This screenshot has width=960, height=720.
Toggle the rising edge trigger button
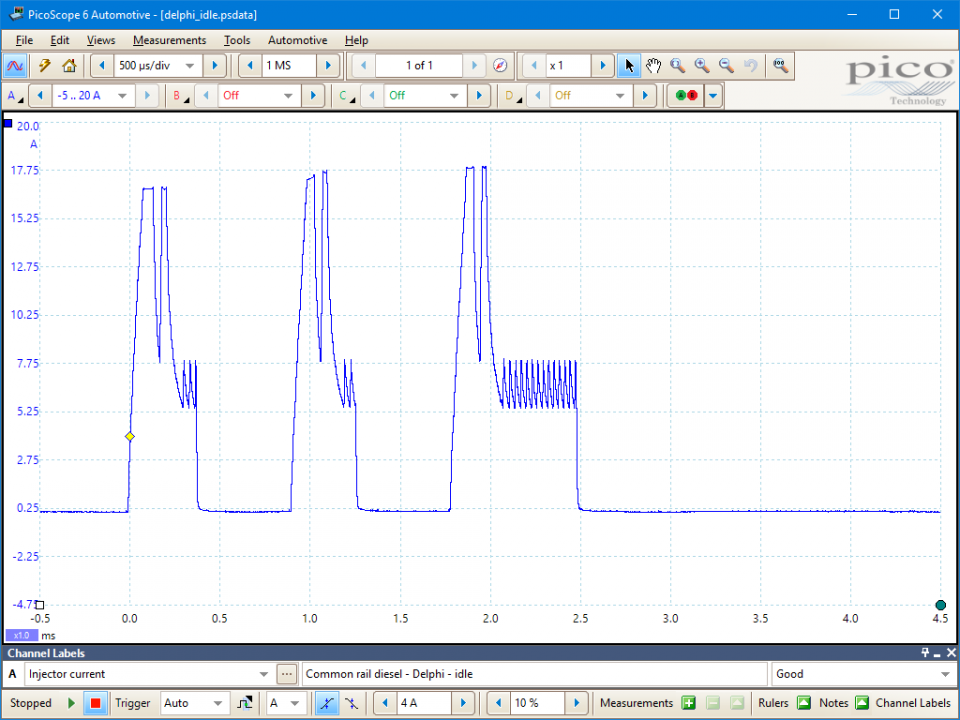tap(327, 703)
